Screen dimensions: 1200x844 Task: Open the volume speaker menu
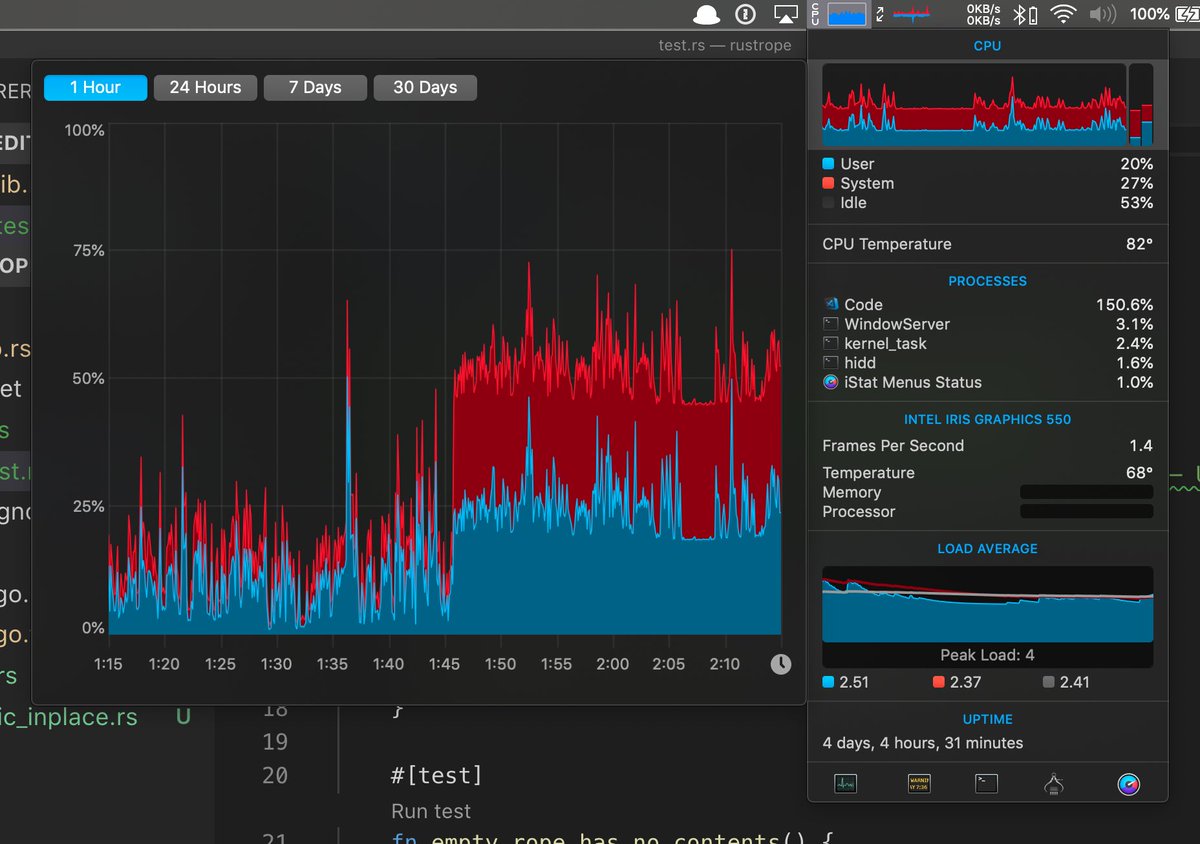click(1102, 14)
